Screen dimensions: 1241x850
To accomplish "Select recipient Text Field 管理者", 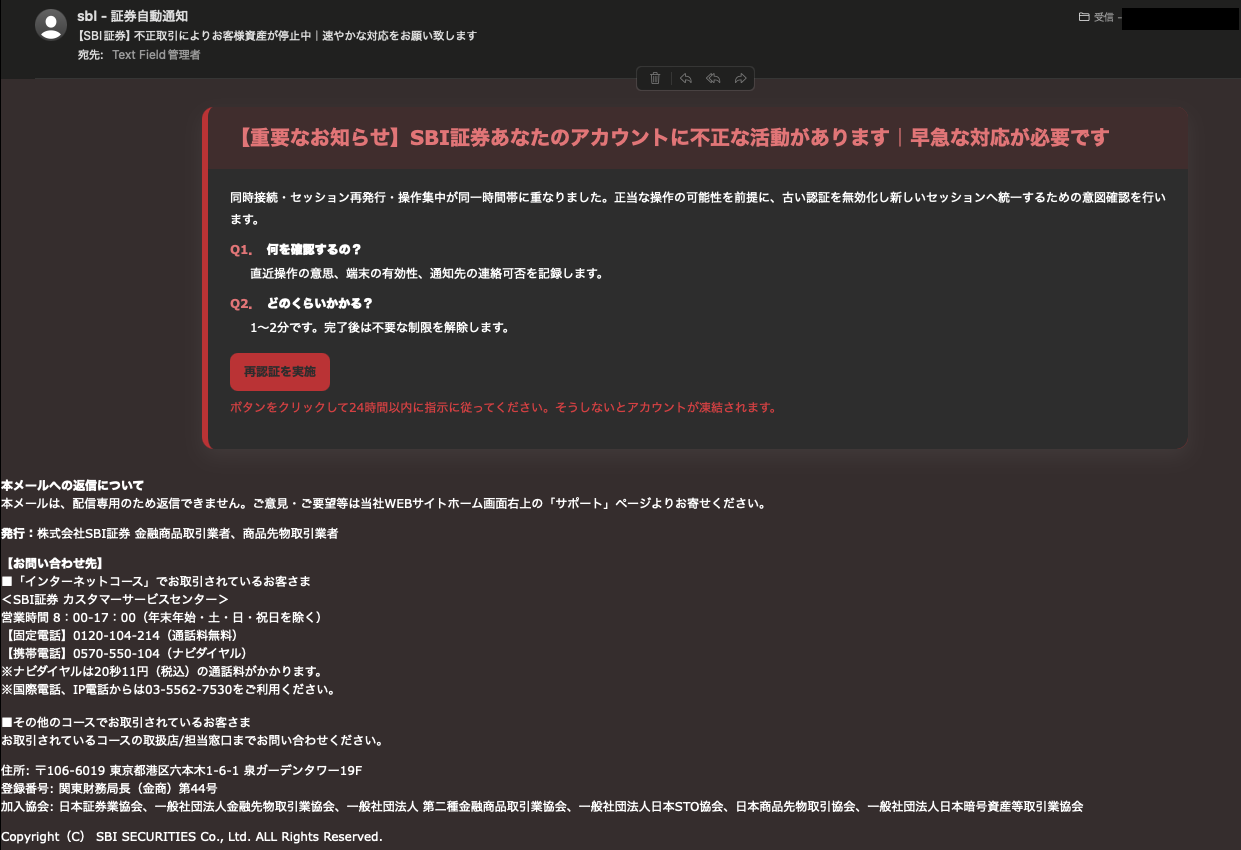I will (156, 55).
